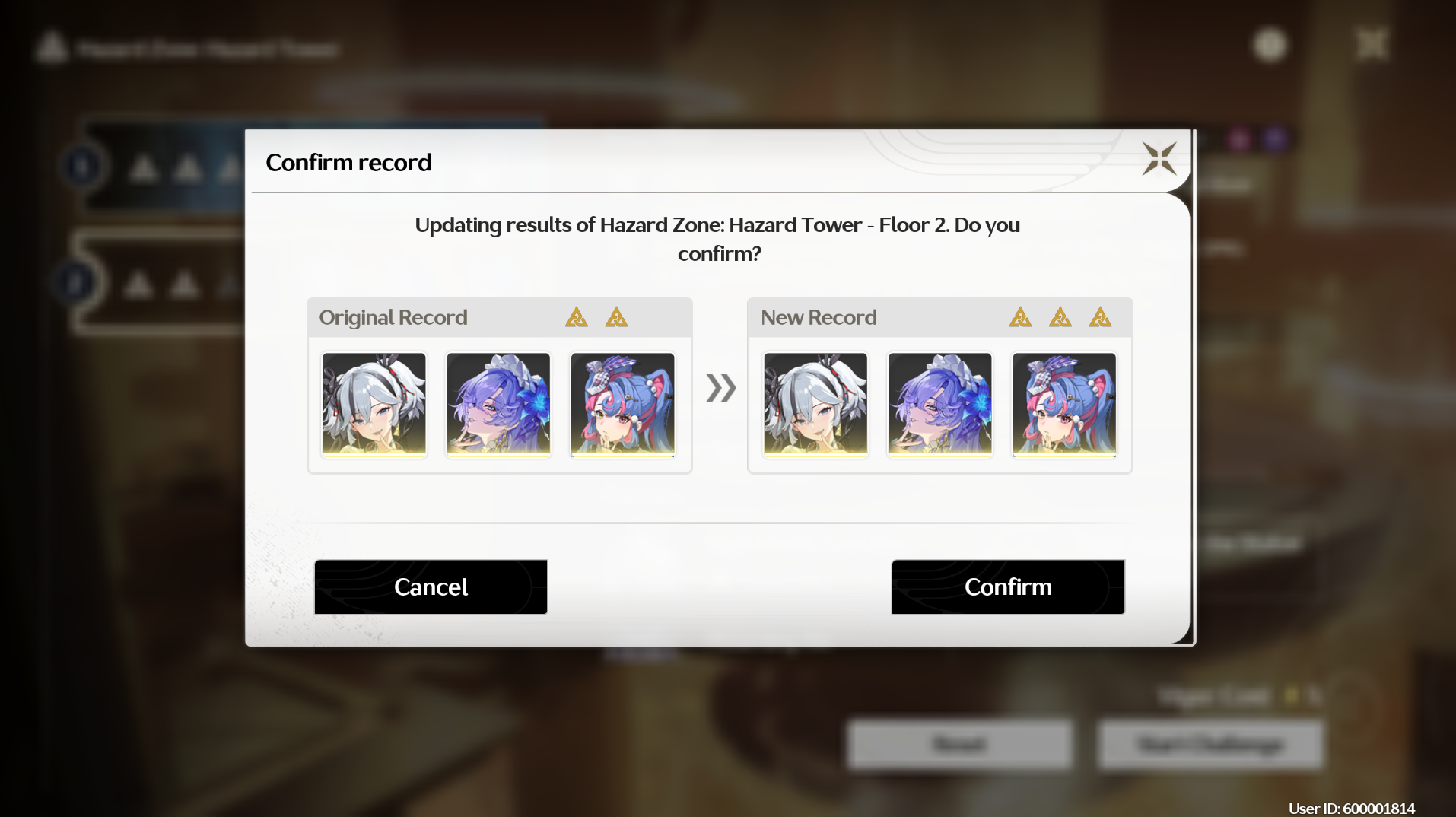Click the Confirm button
The image size is (1456, 817).
(x=1008, y=587)
